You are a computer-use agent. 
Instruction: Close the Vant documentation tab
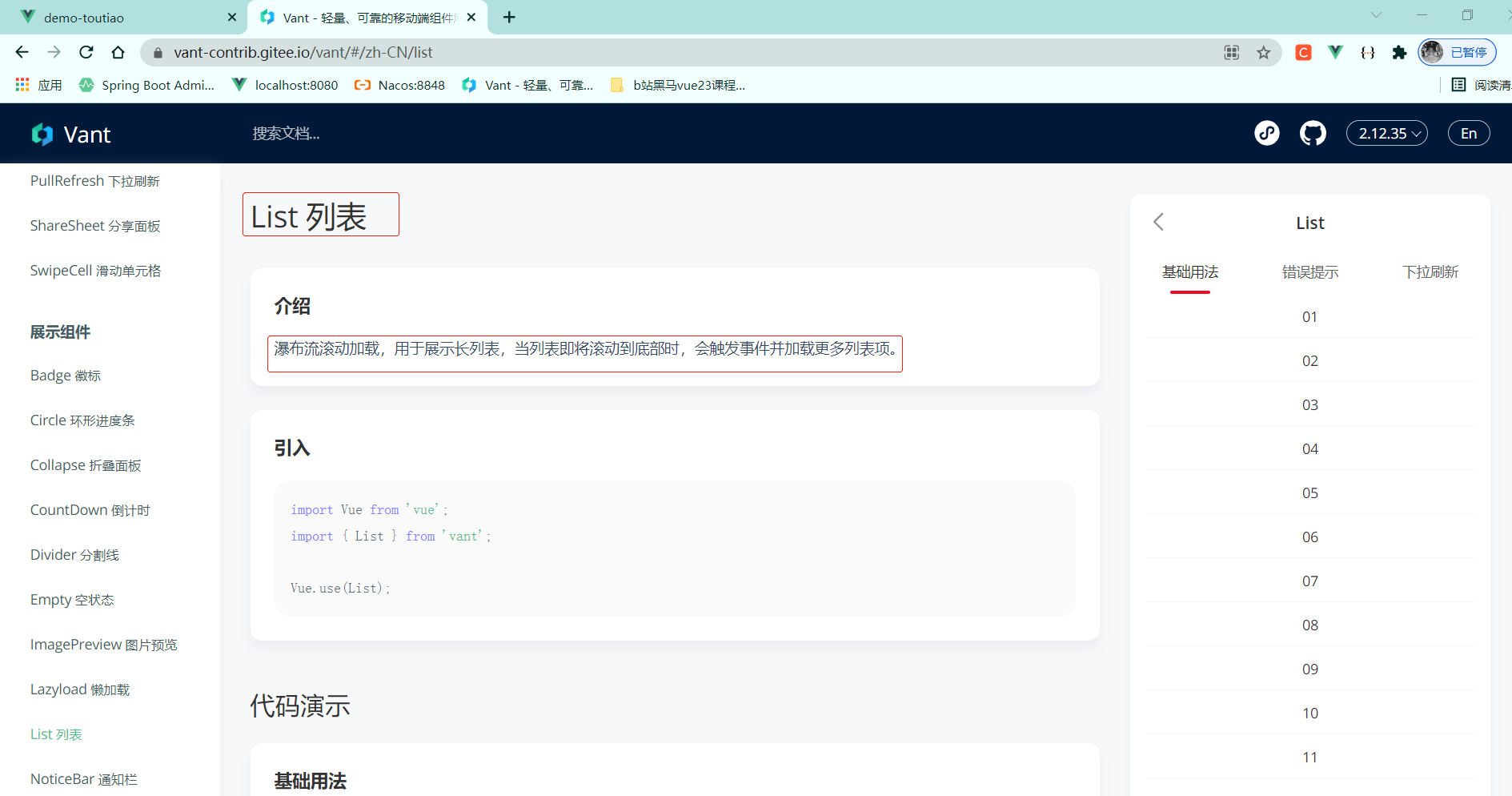pyautogui.click(x=471, y=17)
